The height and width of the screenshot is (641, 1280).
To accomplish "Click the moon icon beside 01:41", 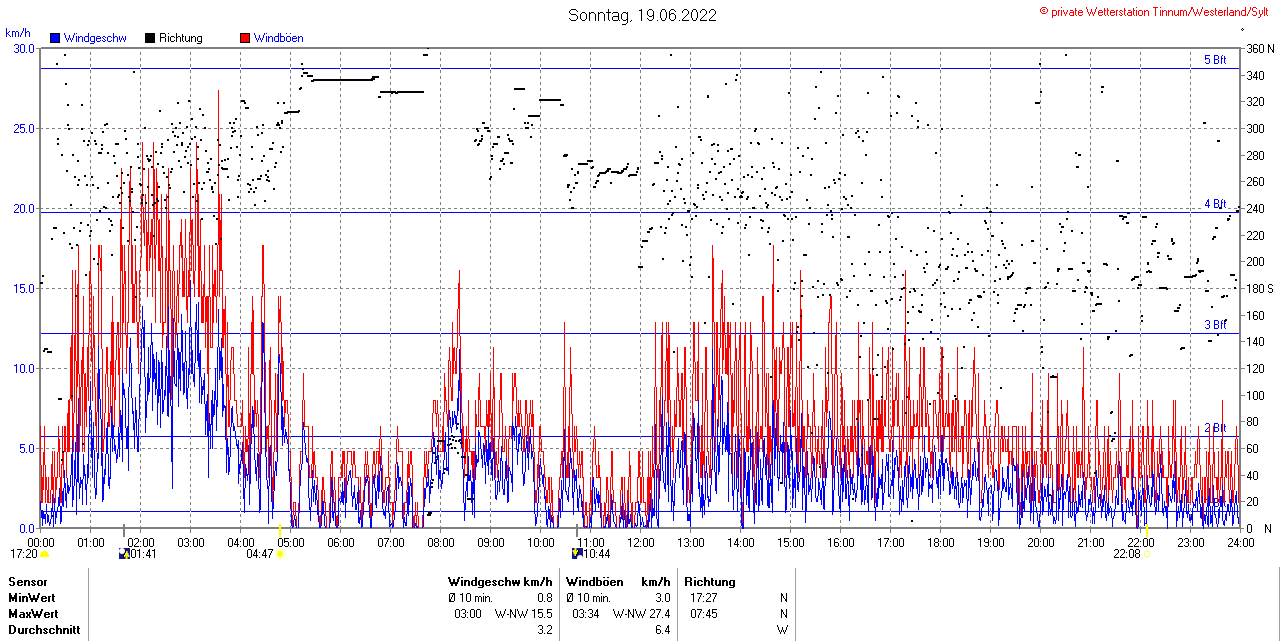I will 124,553.
